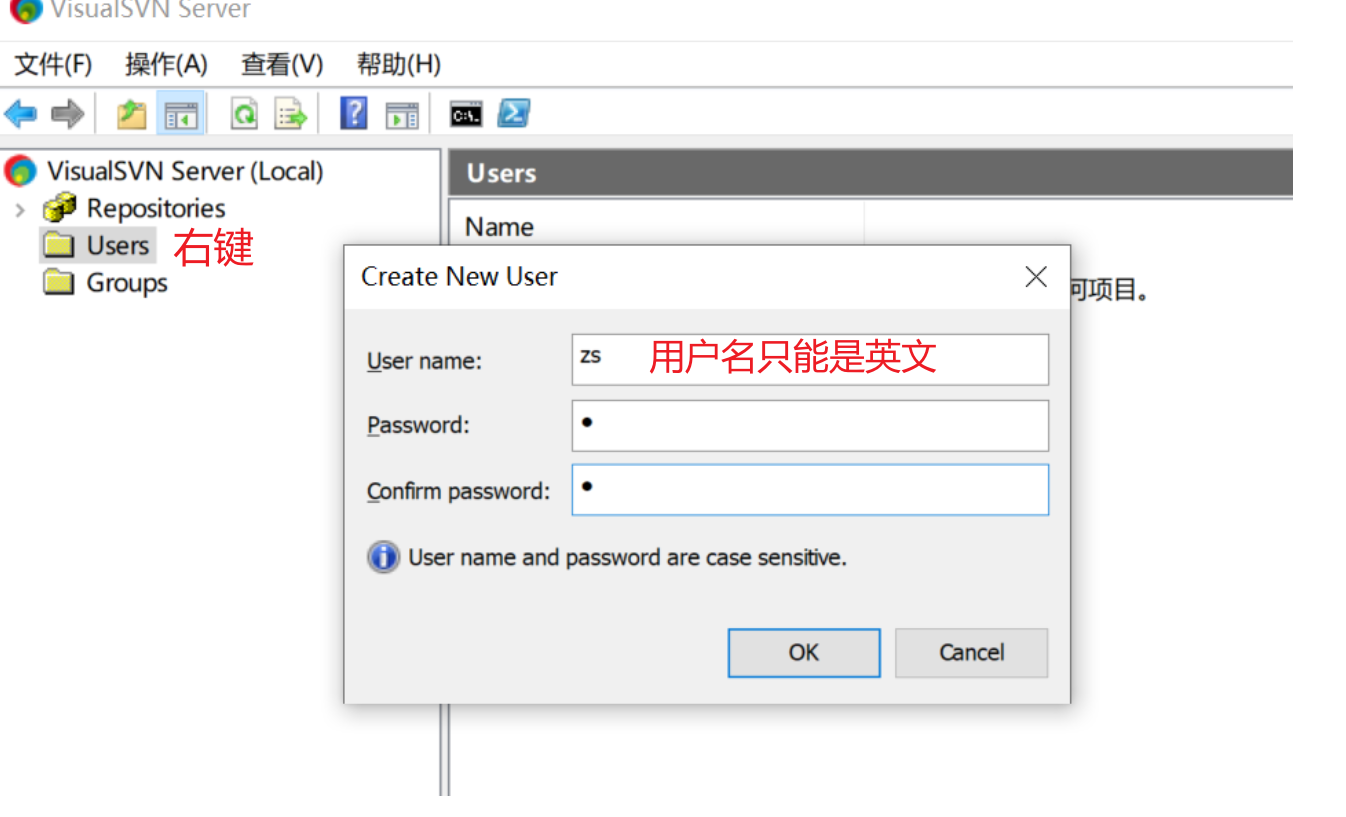The image size is (1346, 817).
Task: Open the 操作(A) menu
Action: pyautogui.click(x=166, y=65)
